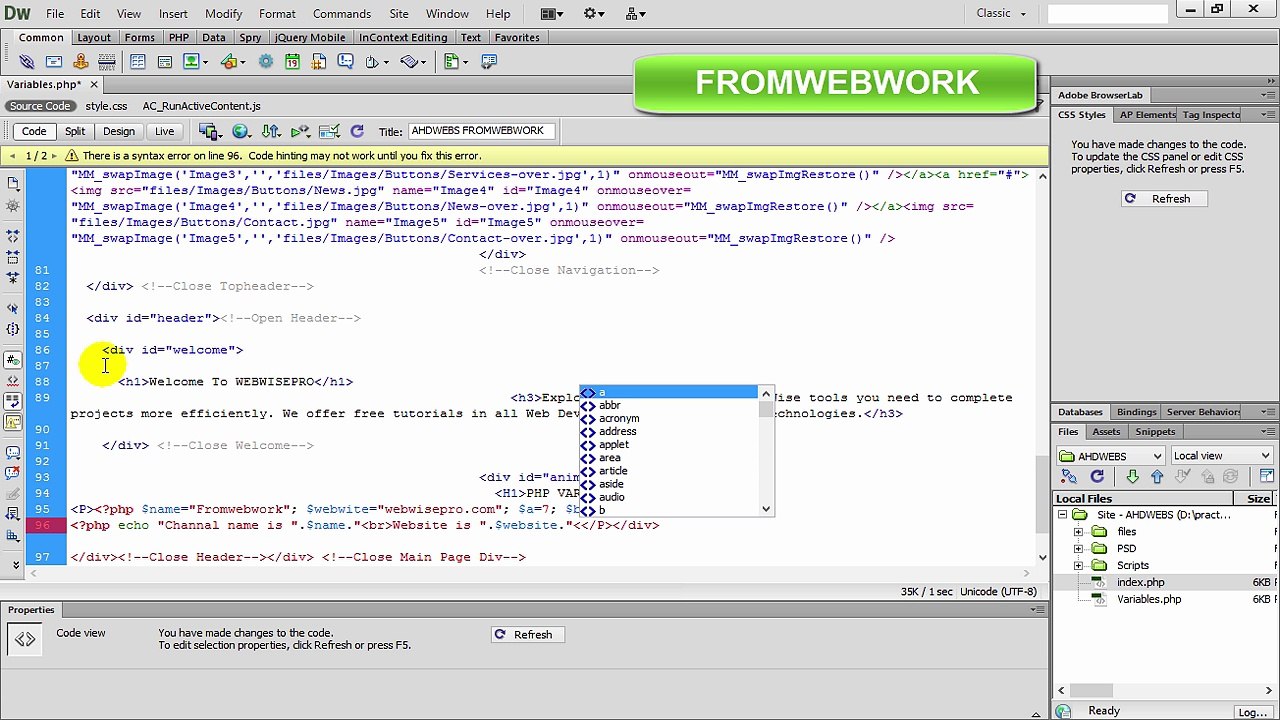Screen dimensions: 1280x720
Task: Expand the Scripts folder
Action: (1079, 566)
